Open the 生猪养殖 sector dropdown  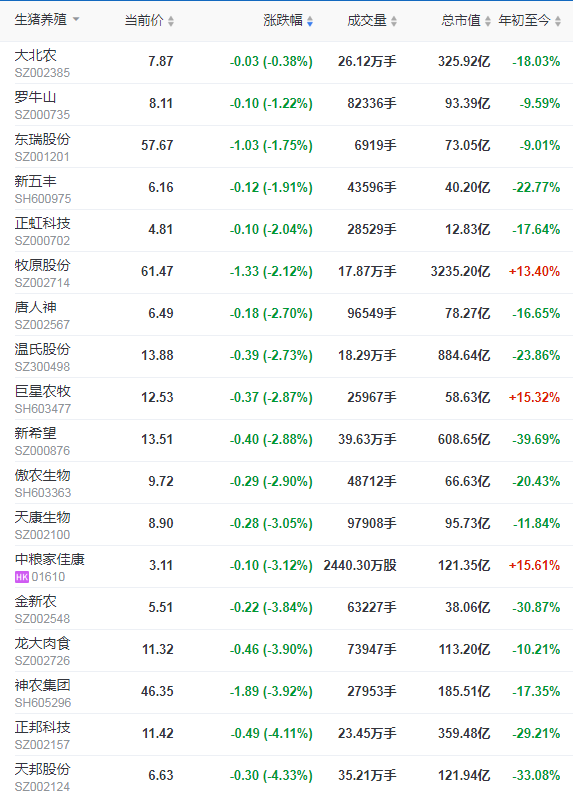tap(47, 20)
